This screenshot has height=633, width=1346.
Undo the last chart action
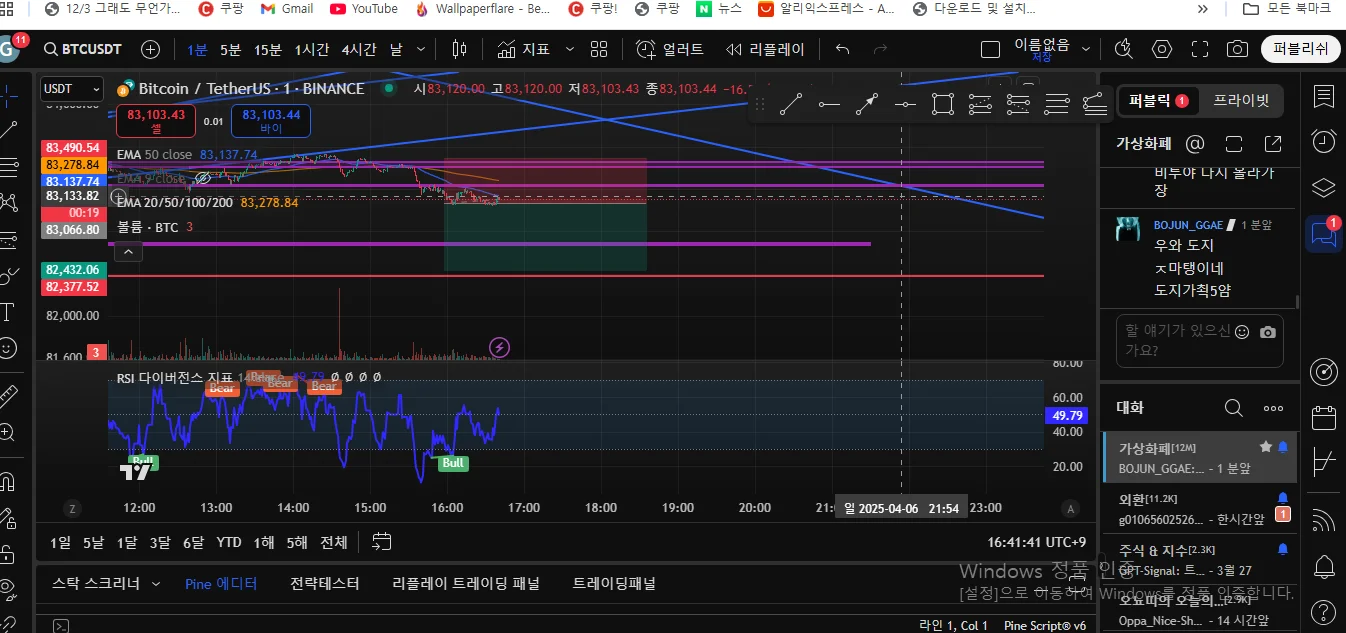[842, 49]
